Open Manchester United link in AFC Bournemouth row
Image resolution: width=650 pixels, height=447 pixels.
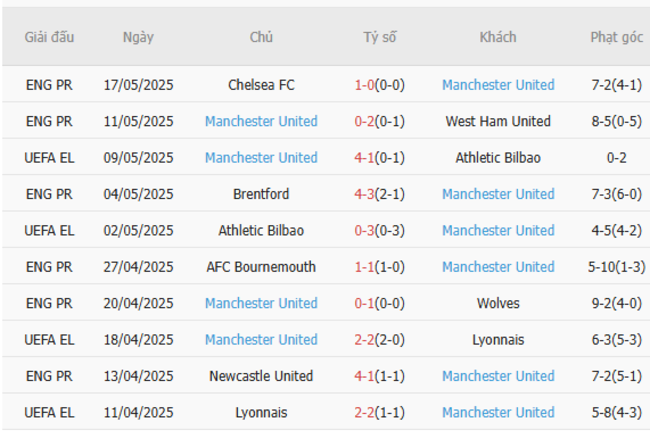[x=498, y=267]
